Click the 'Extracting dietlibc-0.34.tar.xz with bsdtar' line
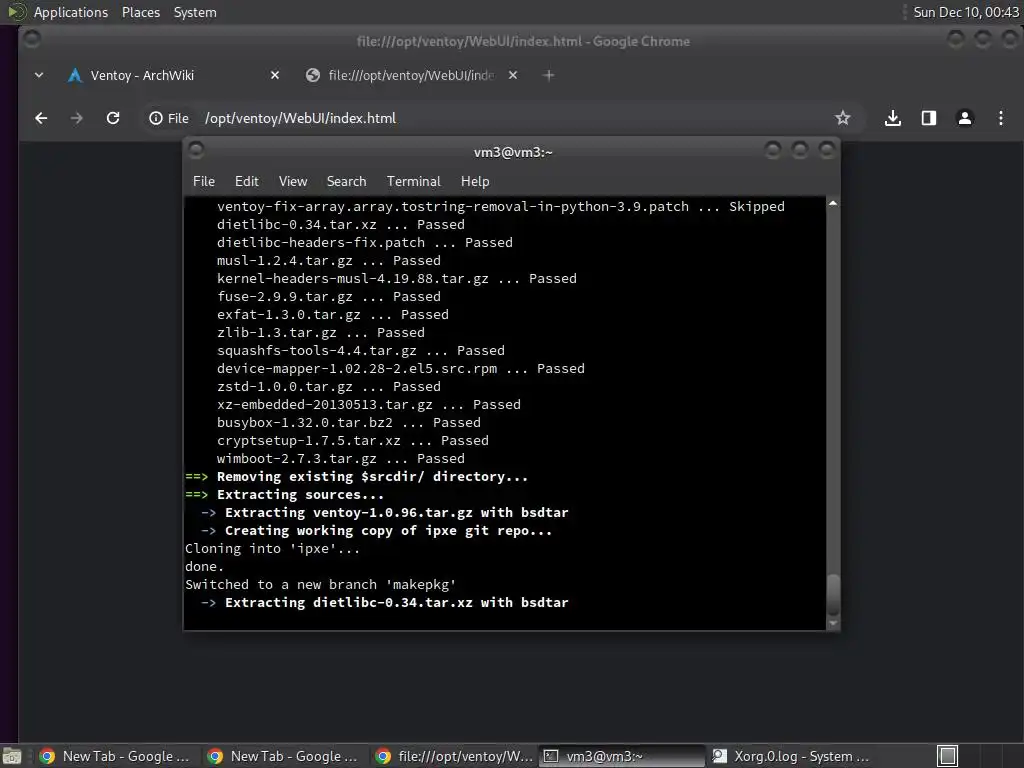This screenshot has height=768, width=1024. point(396,603)
